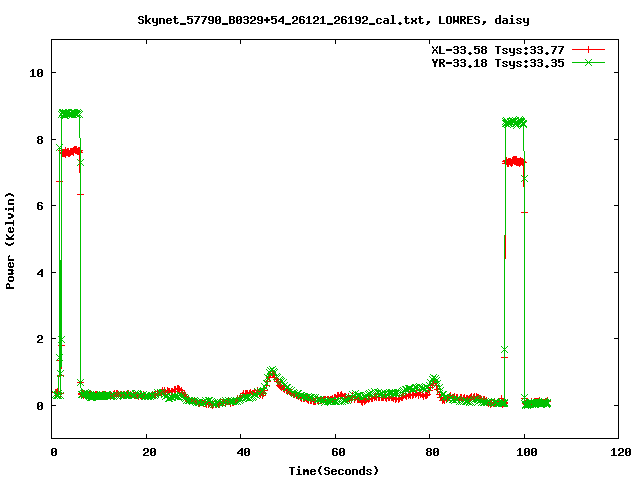Screen dimensions: 640x480
Task: Click the green YR legend line sample
Action: (588, 62)
